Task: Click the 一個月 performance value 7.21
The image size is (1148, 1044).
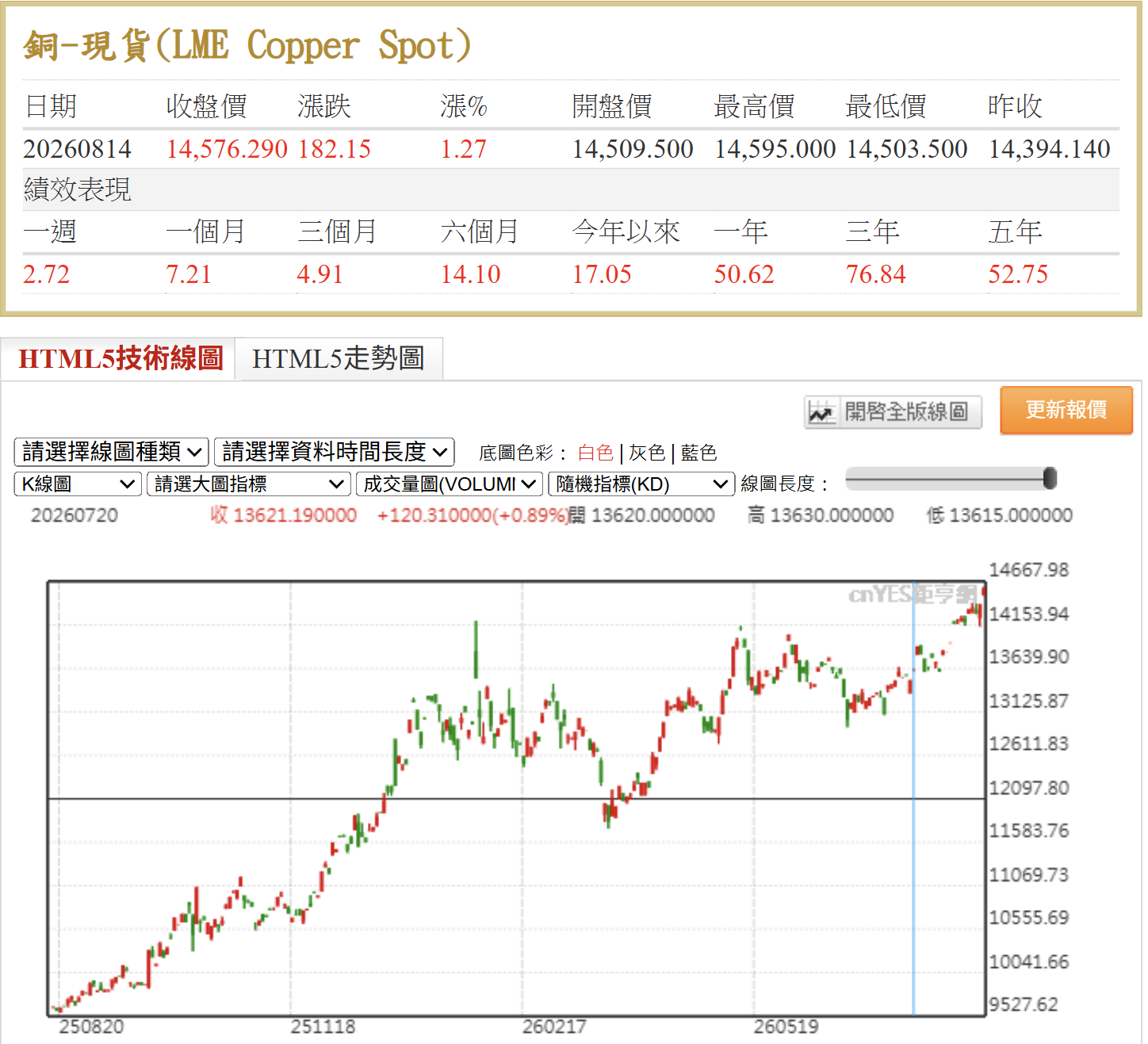Action: click(189, 274)
